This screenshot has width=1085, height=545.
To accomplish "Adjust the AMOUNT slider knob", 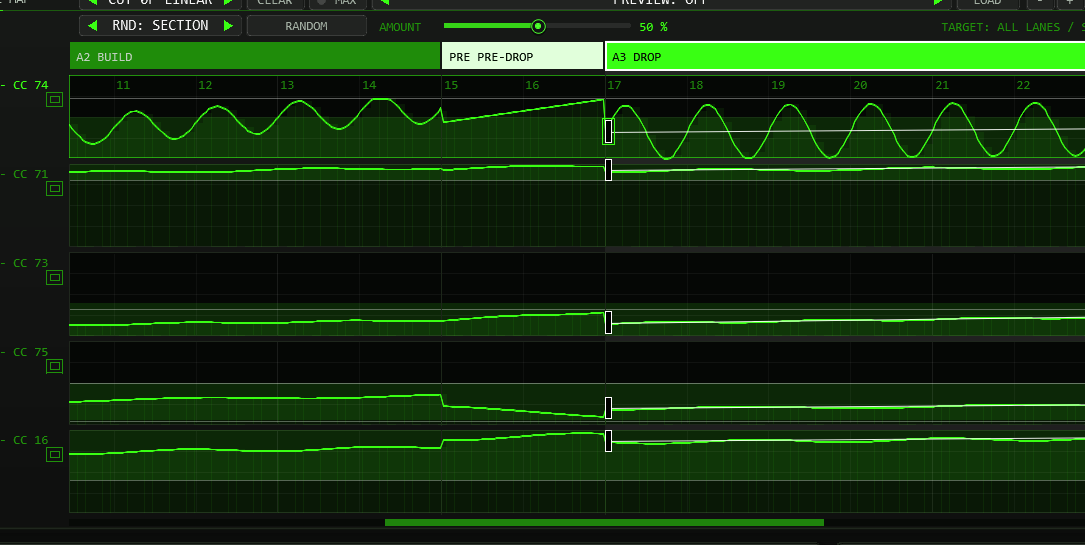I will pos(538,26).
